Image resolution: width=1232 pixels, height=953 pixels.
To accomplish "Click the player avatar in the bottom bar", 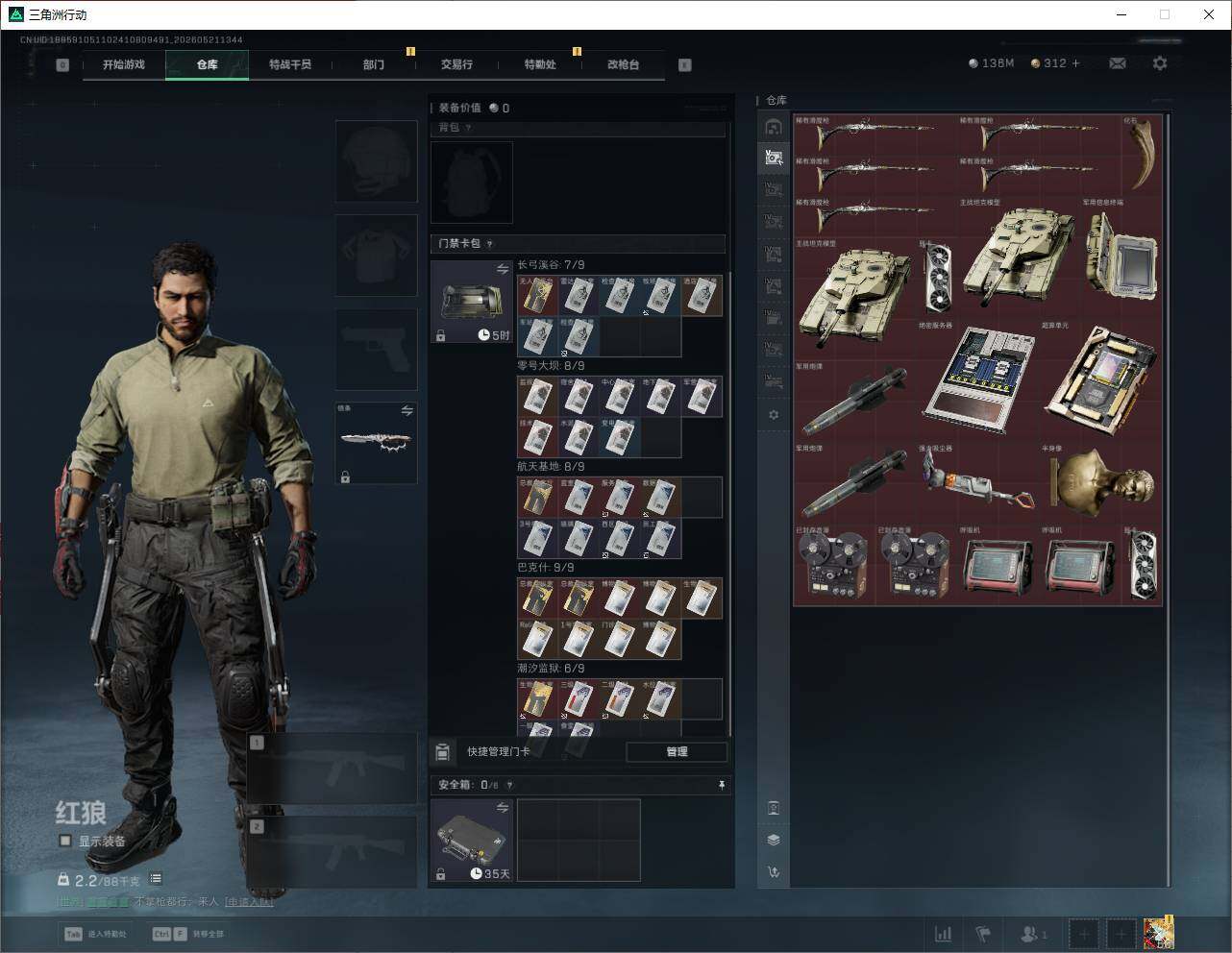I will [1158, 934].
